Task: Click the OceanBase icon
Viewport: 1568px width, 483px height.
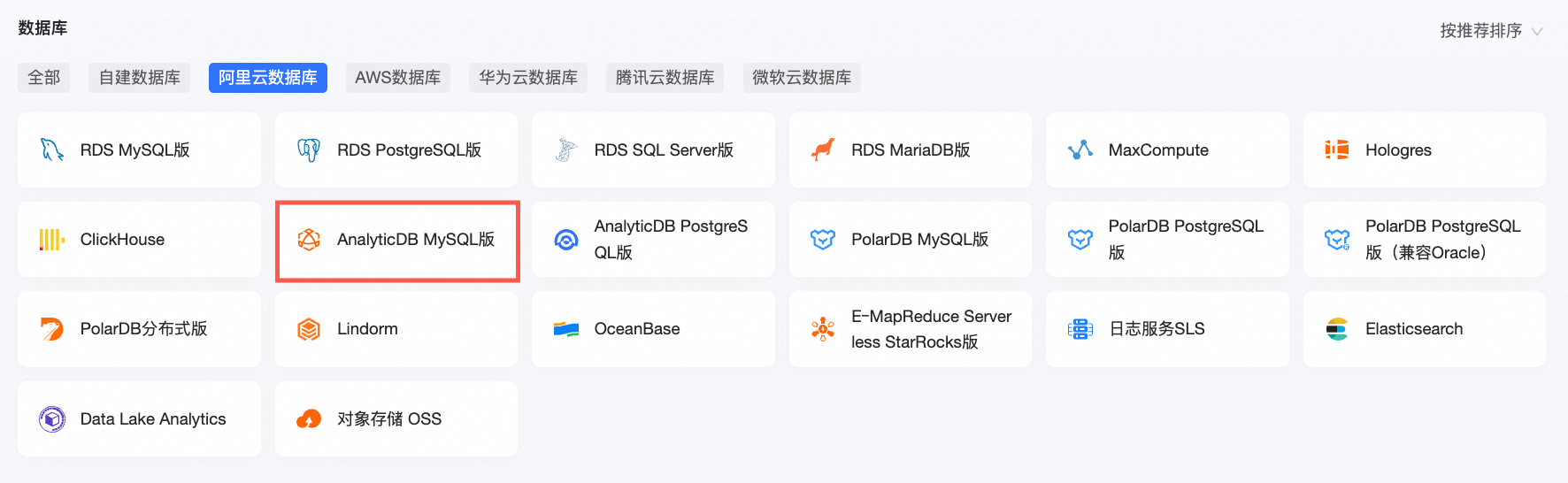Action: pyautogui.click(x=566, y=329)
